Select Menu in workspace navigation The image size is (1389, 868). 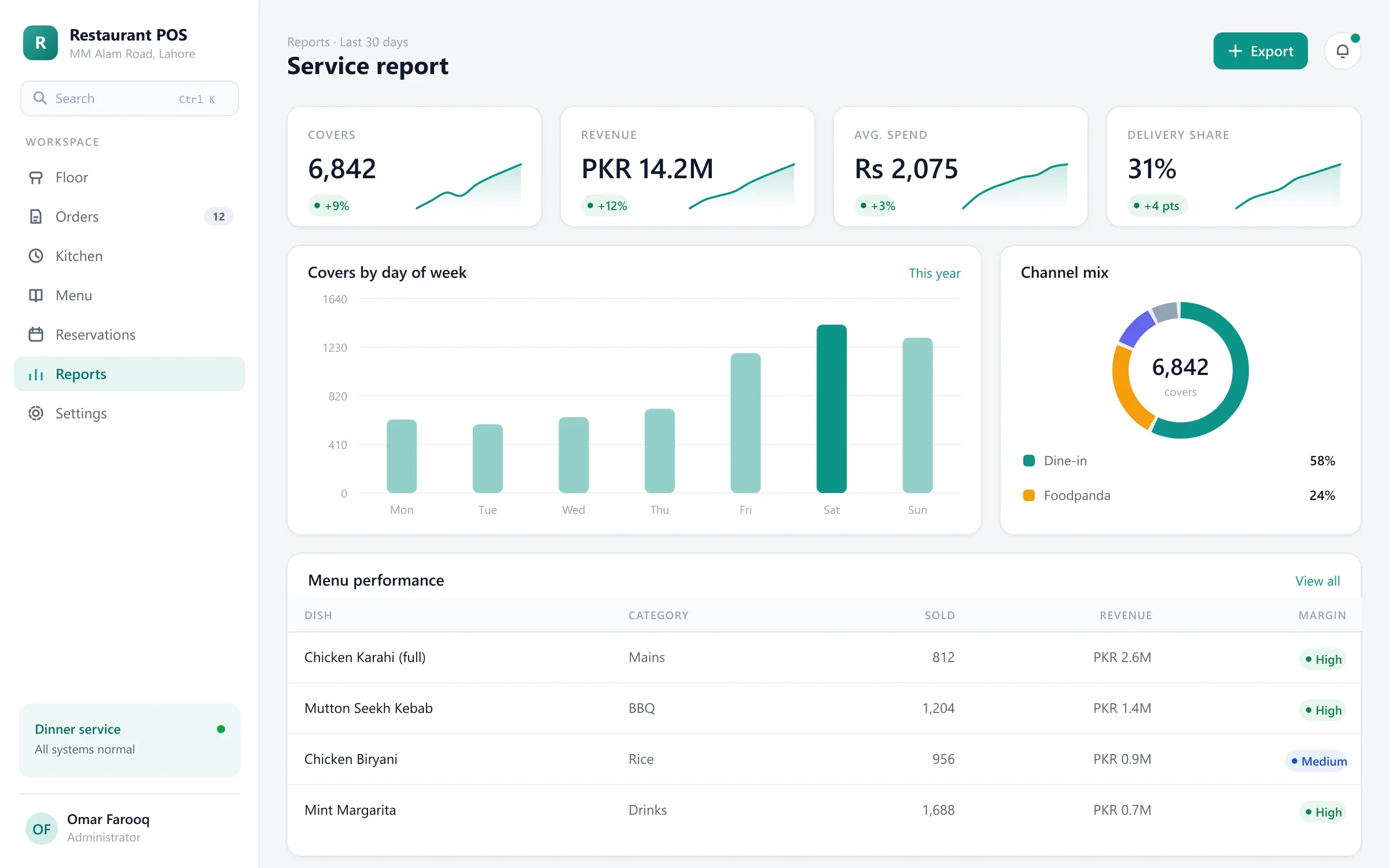[x=130, y=296]
